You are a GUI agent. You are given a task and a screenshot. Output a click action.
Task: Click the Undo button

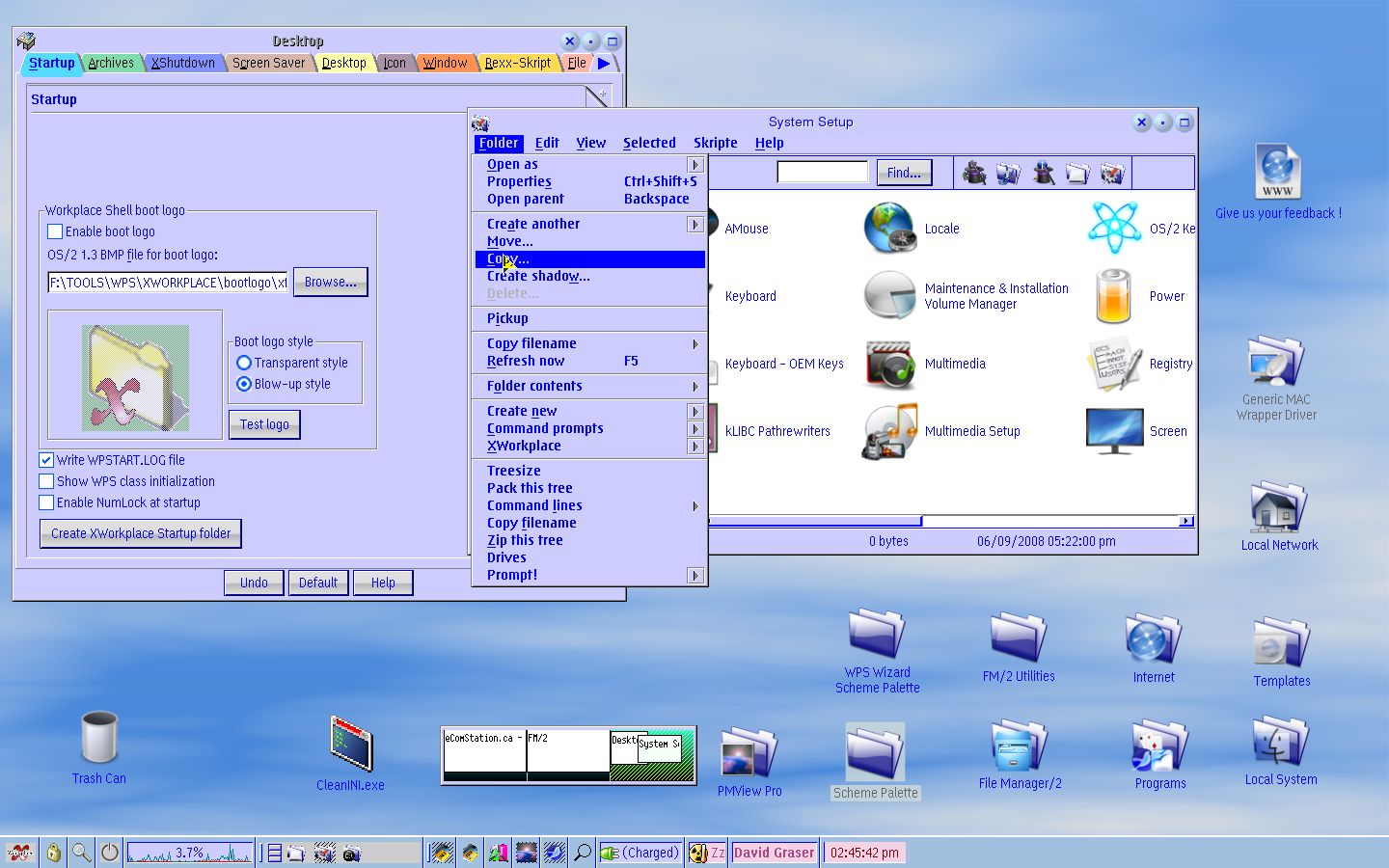pyautogui.click(x=254, y=583)
